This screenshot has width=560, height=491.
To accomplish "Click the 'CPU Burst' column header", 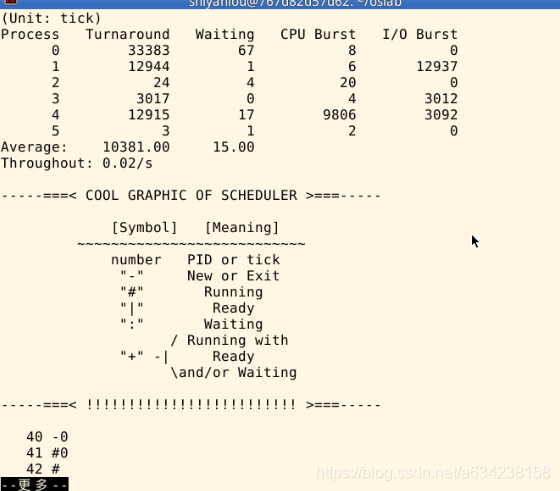I will point(318,34).
